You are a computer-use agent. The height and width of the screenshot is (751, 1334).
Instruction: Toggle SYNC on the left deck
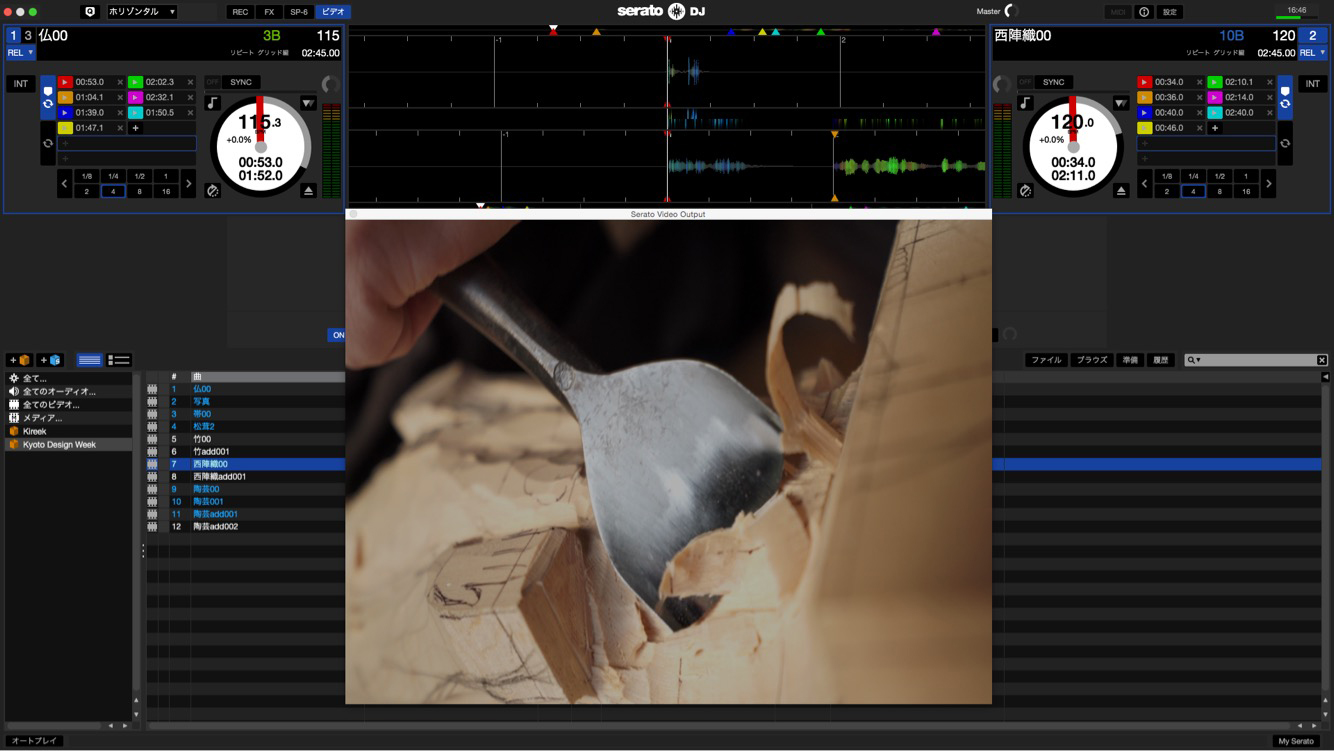(x=241, y=82)
